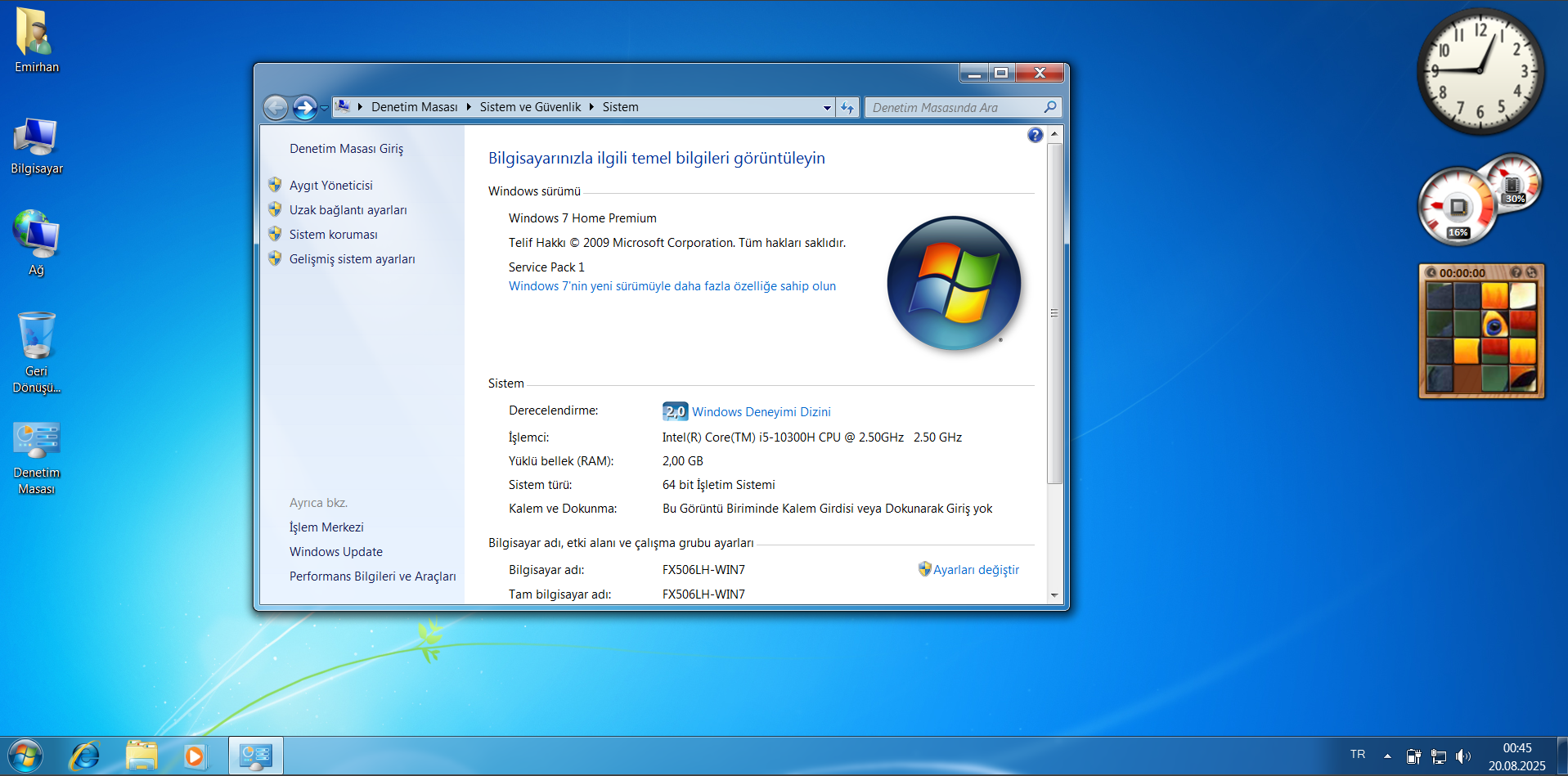Expand the arrow before Denetim Masası breadcrumb
This screenshot has height=776, width=1568.
(x=360, y=107)
